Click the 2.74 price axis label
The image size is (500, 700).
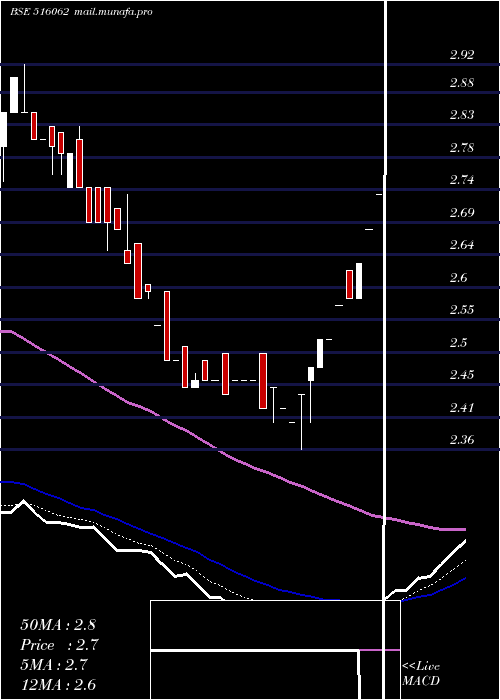click(462, 180)
